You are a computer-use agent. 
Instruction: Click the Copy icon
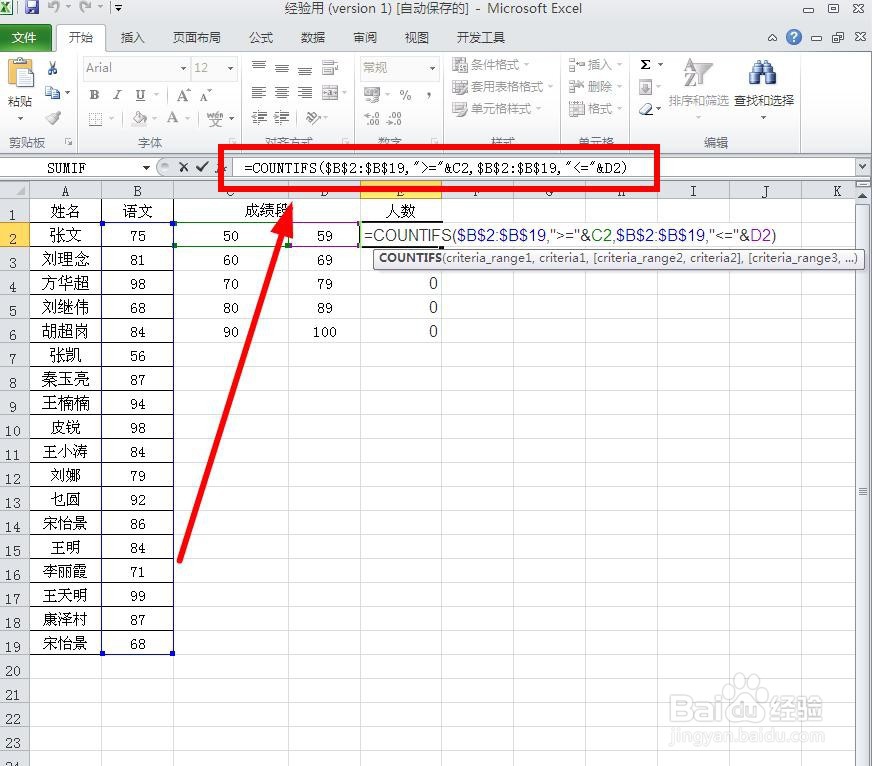click(52, 92)
